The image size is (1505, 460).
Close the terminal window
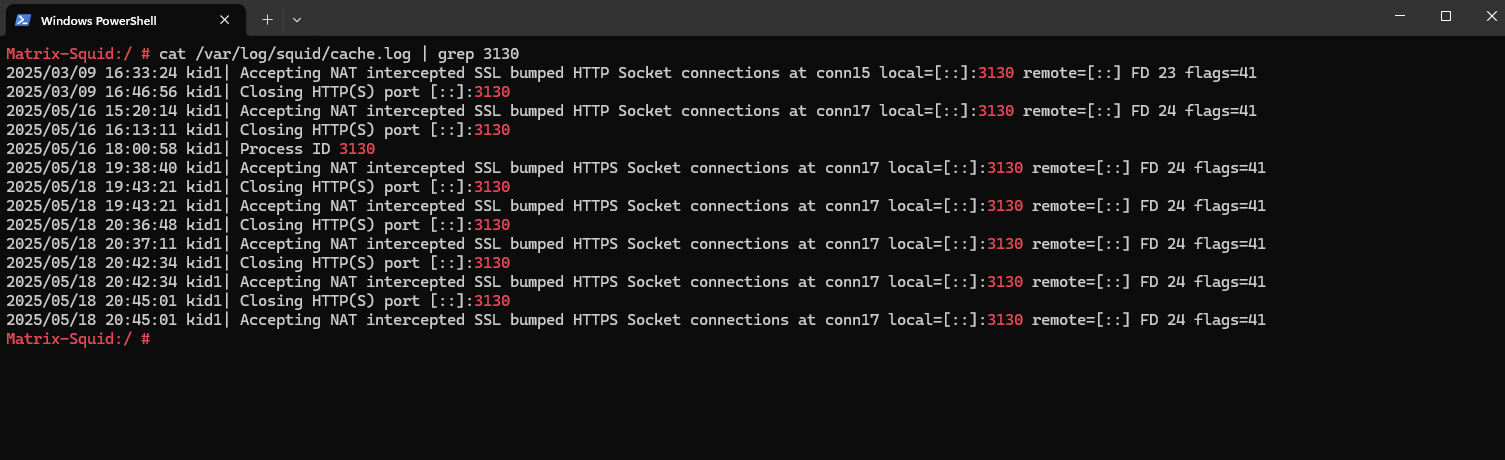(1486, 16)
